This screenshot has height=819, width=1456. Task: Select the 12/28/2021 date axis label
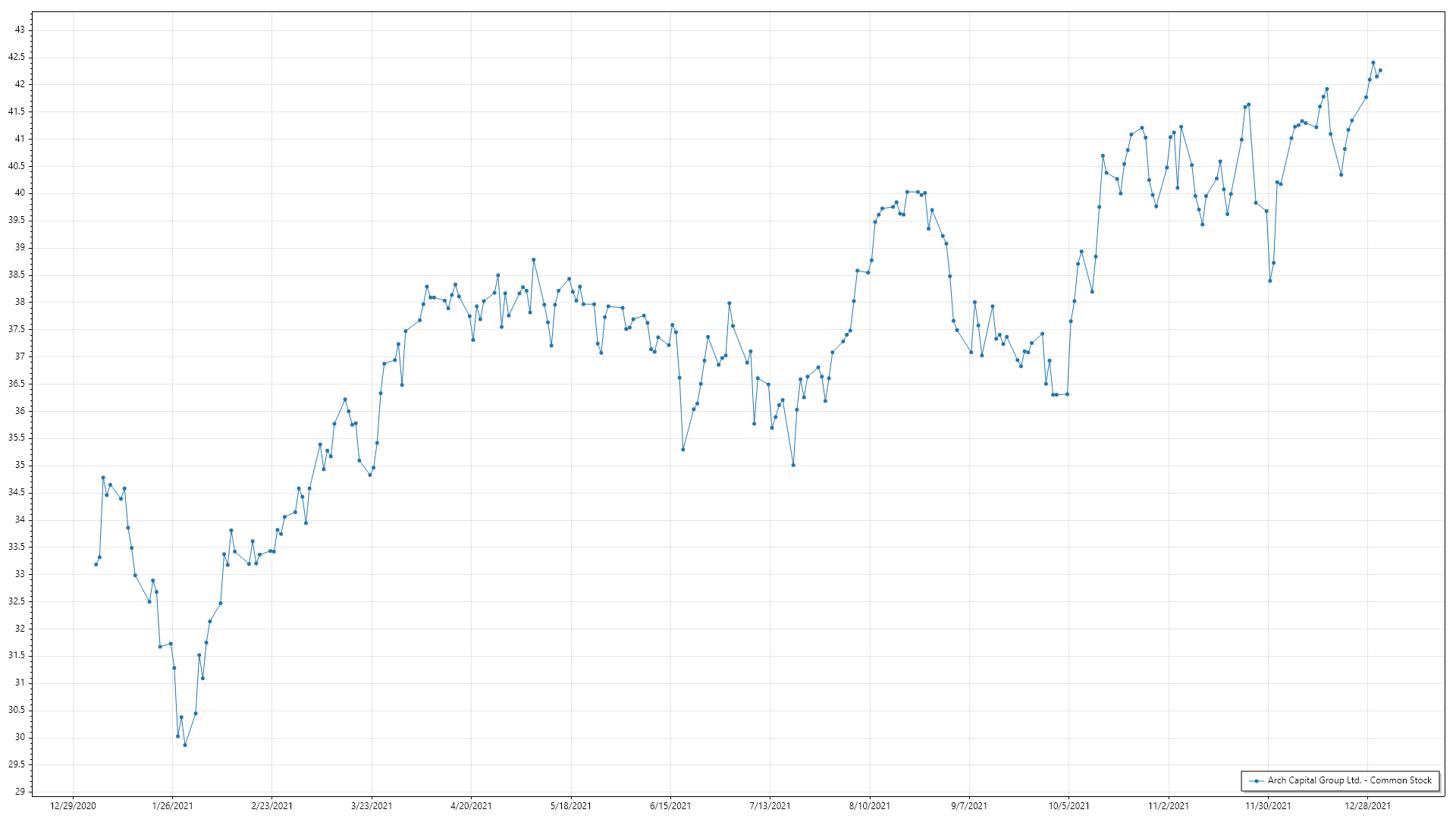[1368, 806]
